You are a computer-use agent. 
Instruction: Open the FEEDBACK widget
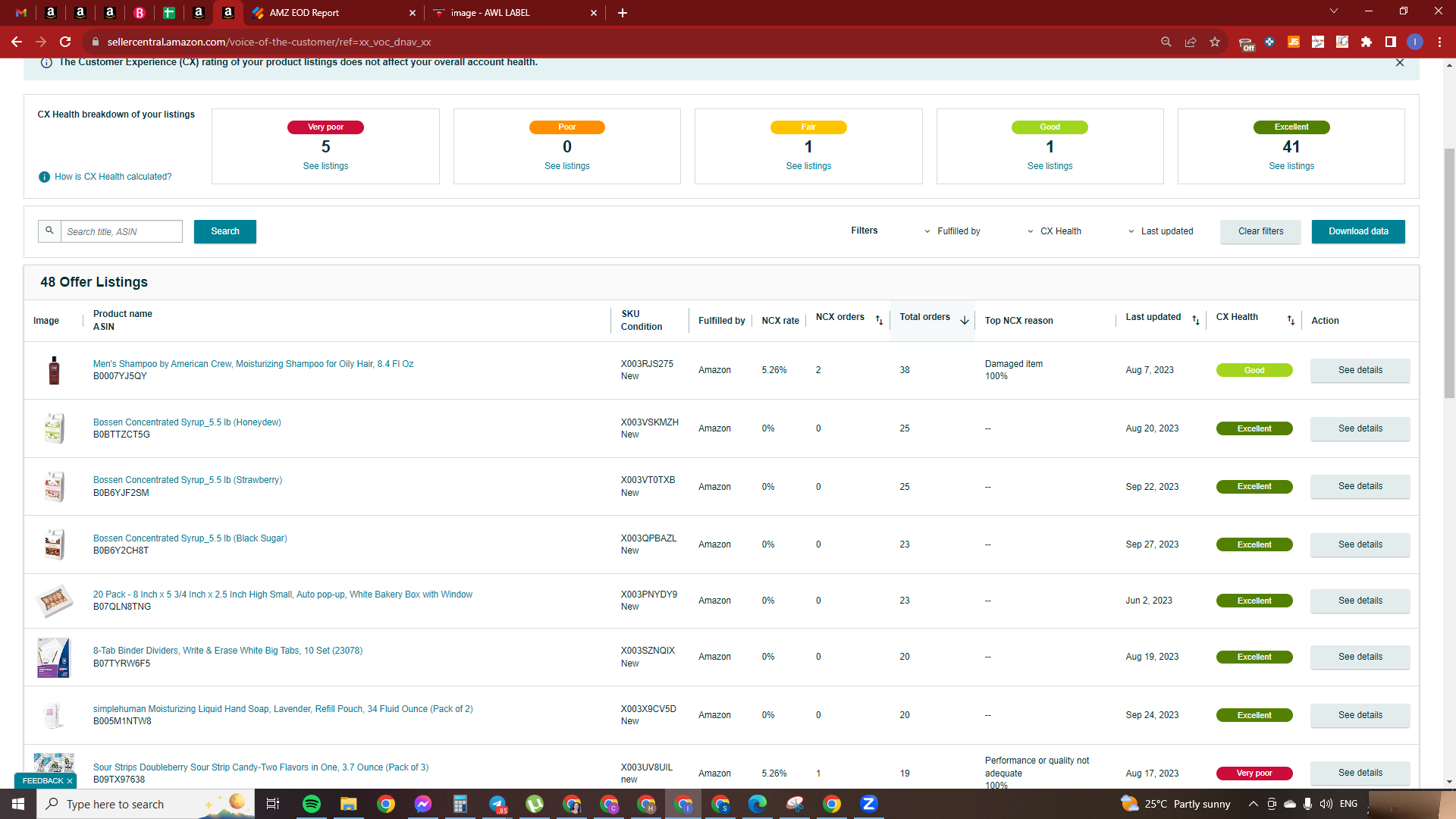42,781
